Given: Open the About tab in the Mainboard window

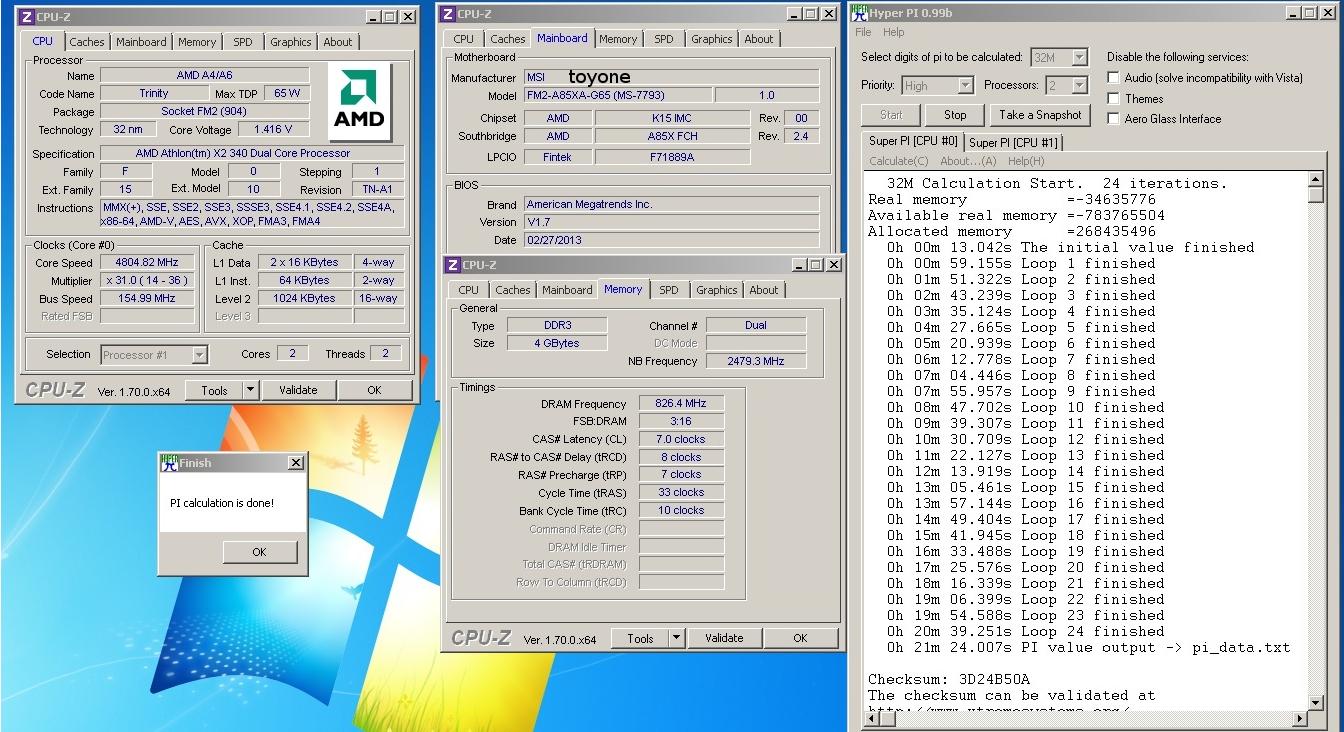Looking at the screenshot, I should click(759, 39).
